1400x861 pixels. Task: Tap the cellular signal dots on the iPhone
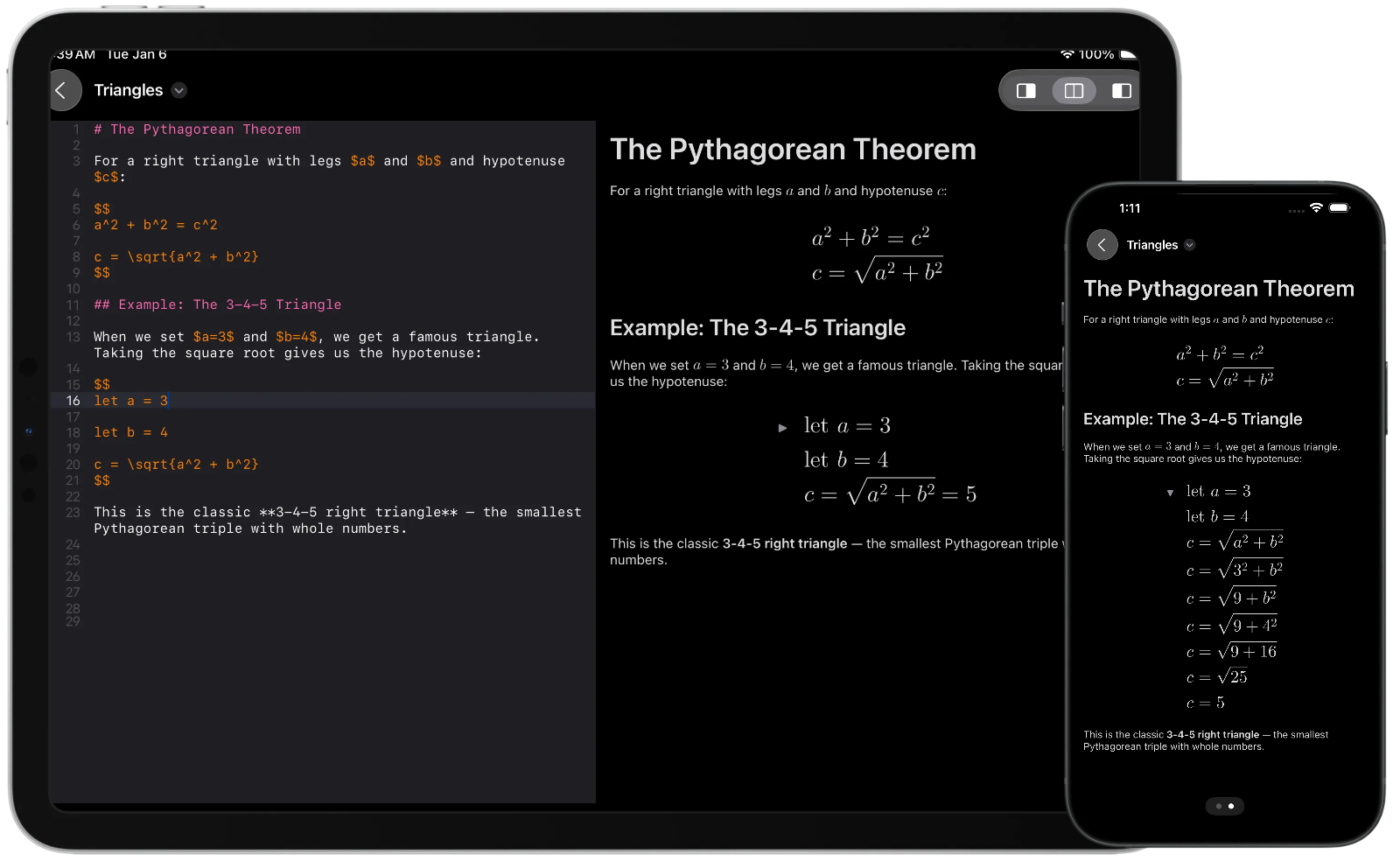[1296, 211]
